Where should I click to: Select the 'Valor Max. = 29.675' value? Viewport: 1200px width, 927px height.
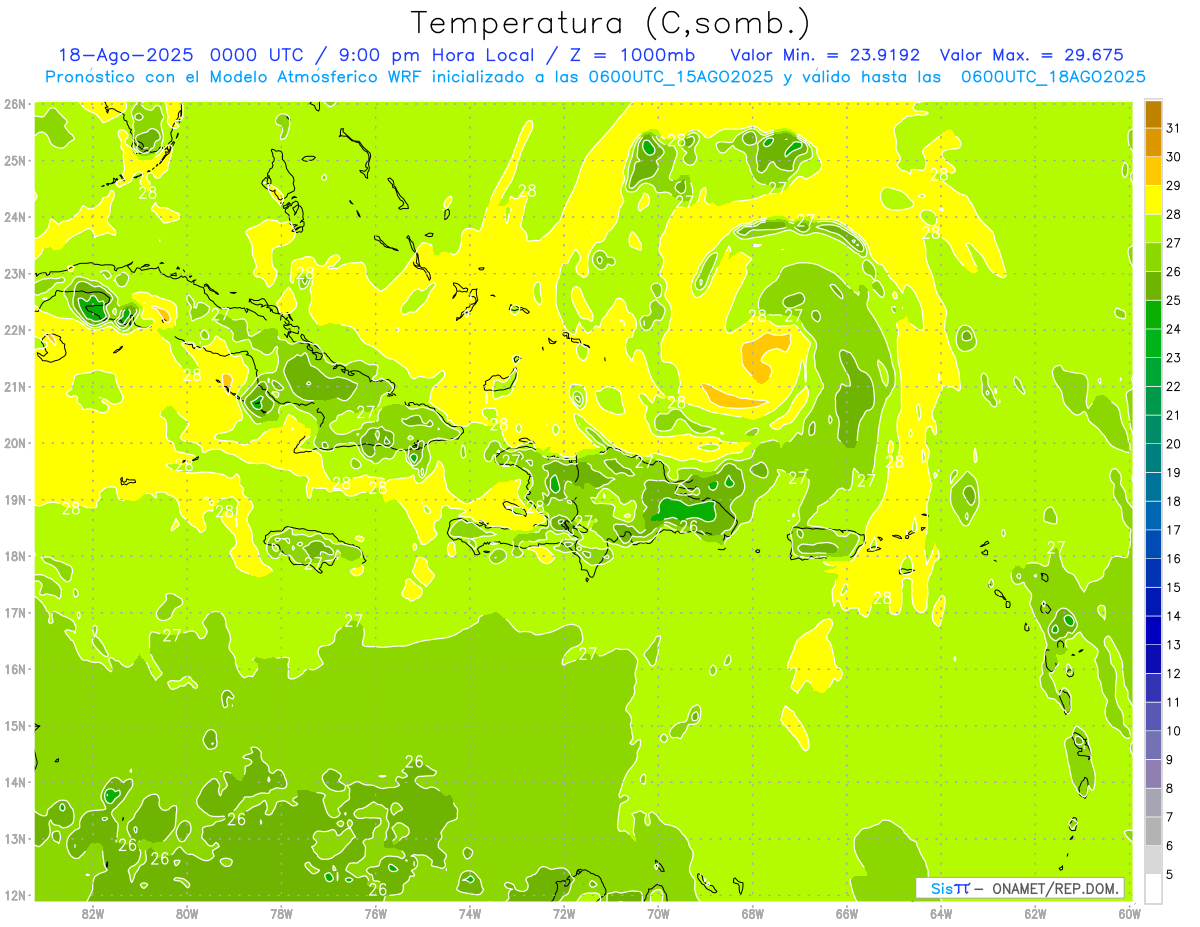pos(1032,55)
